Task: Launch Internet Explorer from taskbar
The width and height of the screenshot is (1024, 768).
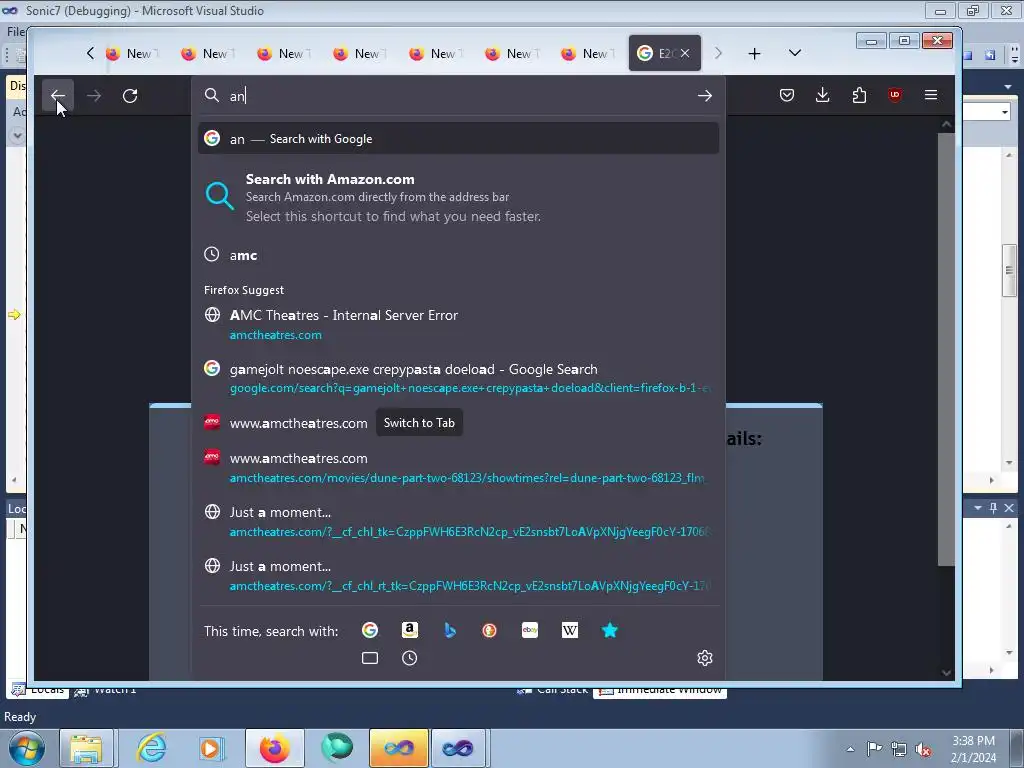Action: point(152,748)
